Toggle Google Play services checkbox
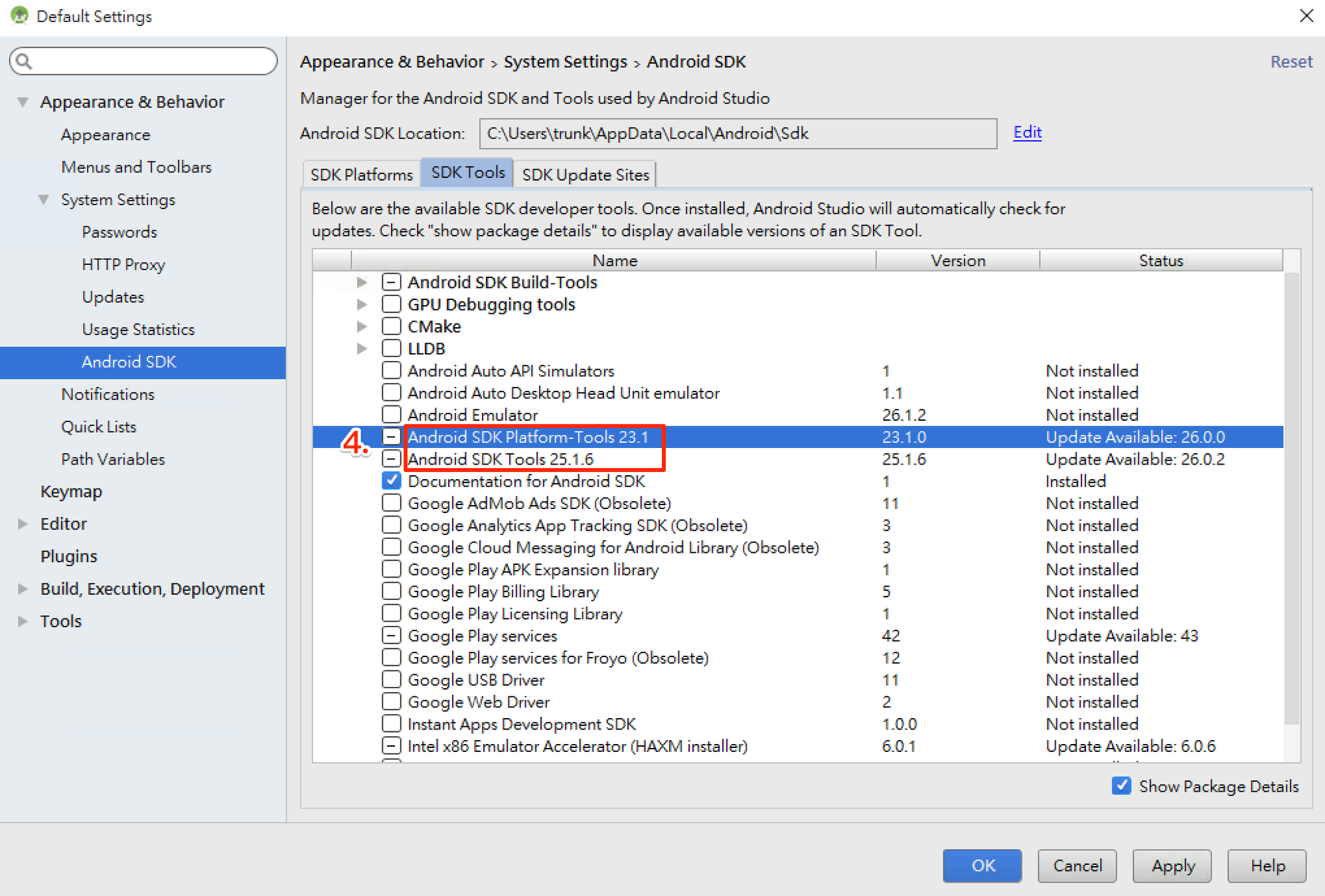The width and height of the screenshot is (1325, 896). click(x=392, y=636)
